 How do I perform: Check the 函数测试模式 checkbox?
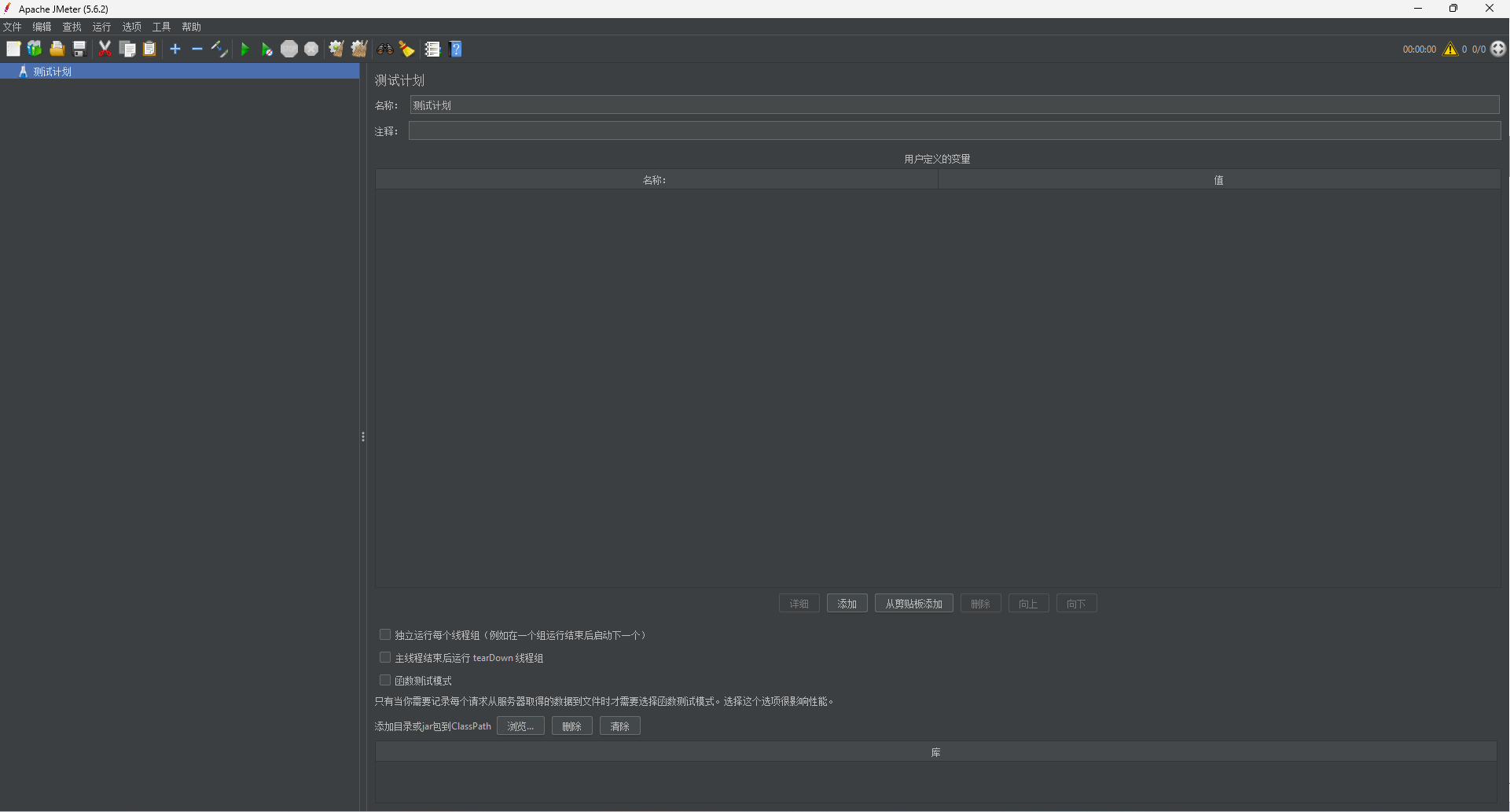(x=385, y=680)
